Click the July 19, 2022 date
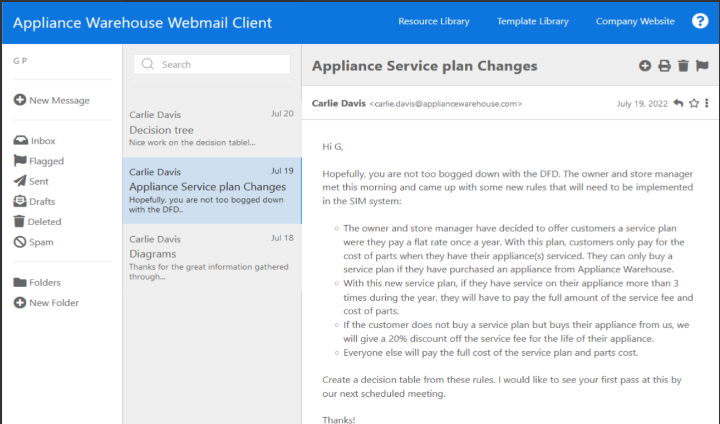This screenshot has height=424, width=720. point(642,104)
